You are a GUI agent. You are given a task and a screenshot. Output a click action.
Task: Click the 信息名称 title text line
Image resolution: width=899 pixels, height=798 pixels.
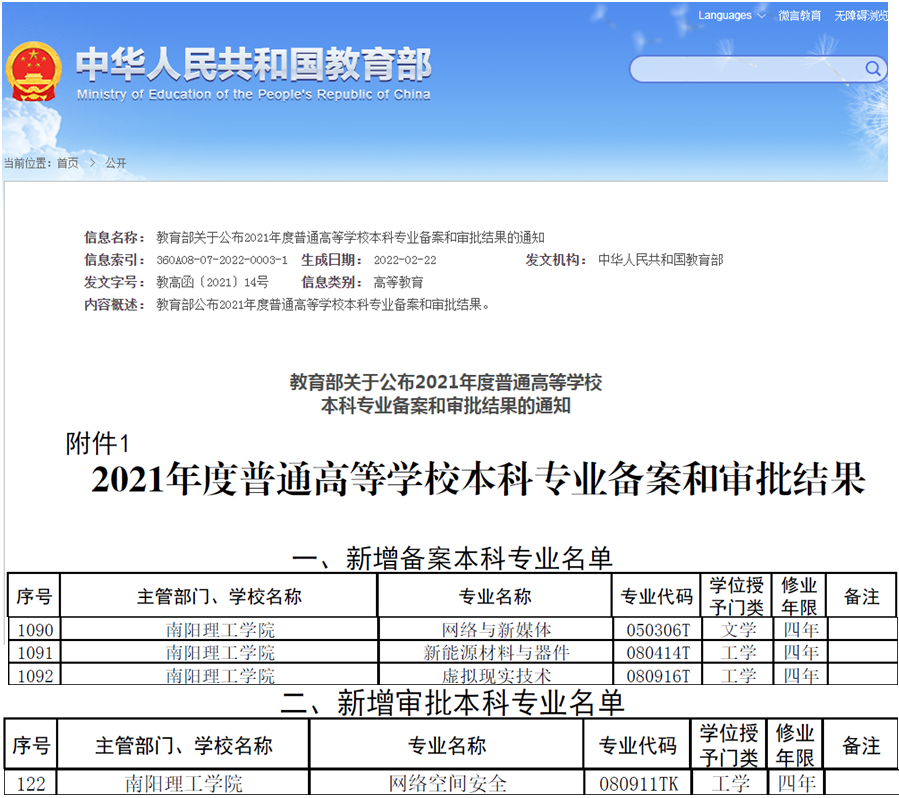(350, 237)
